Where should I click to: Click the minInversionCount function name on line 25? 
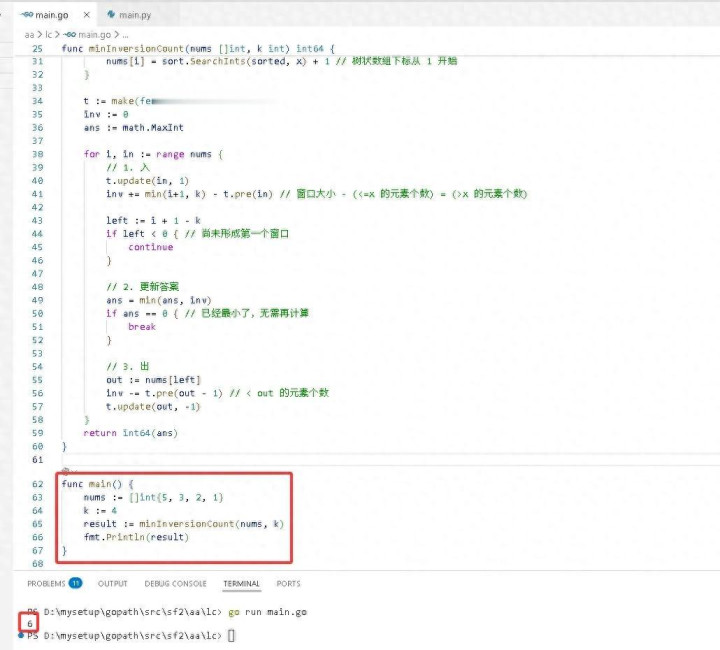coord(128,48)
